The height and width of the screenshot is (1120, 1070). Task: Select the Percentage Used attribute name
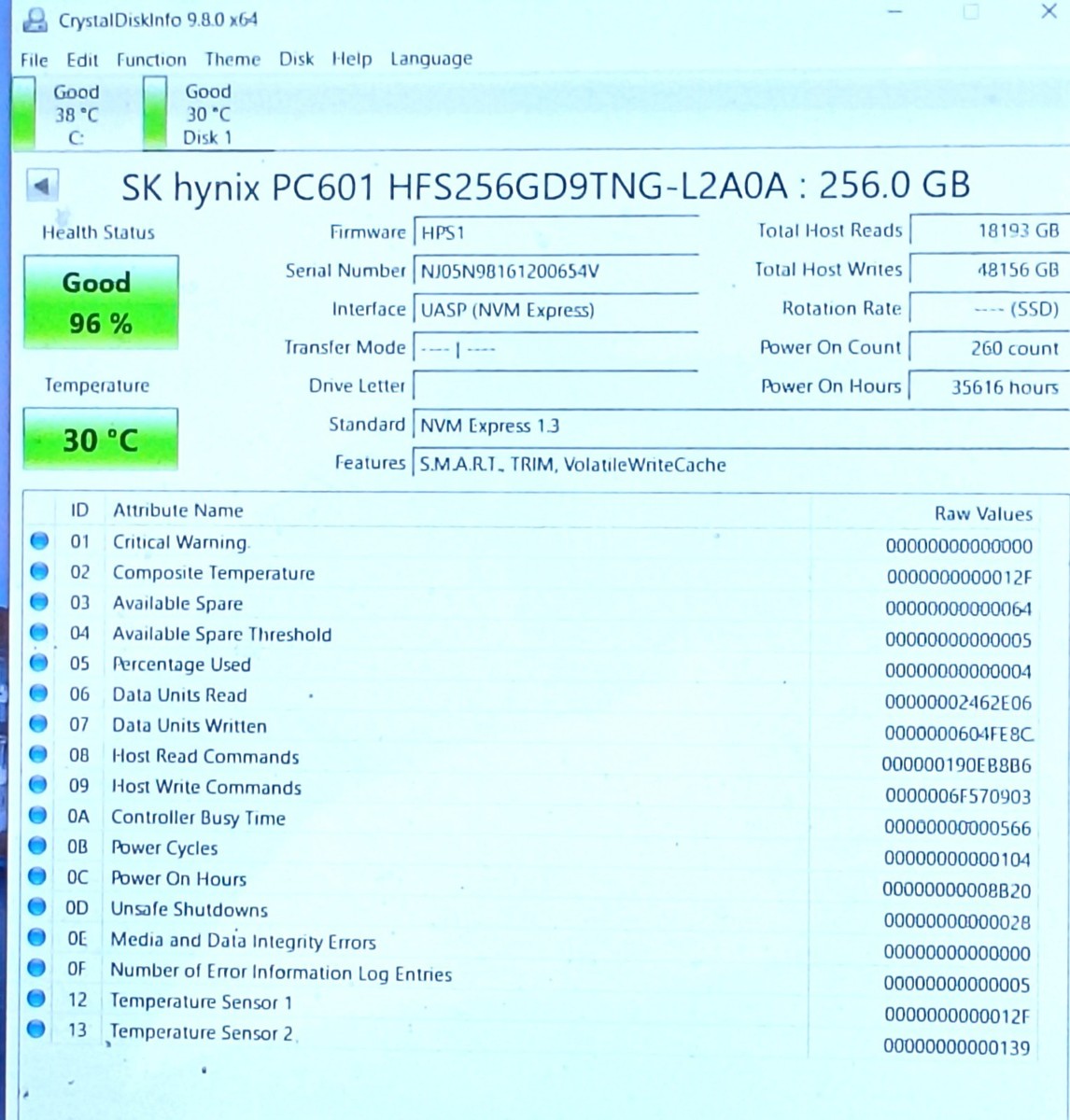coord(181,665)
